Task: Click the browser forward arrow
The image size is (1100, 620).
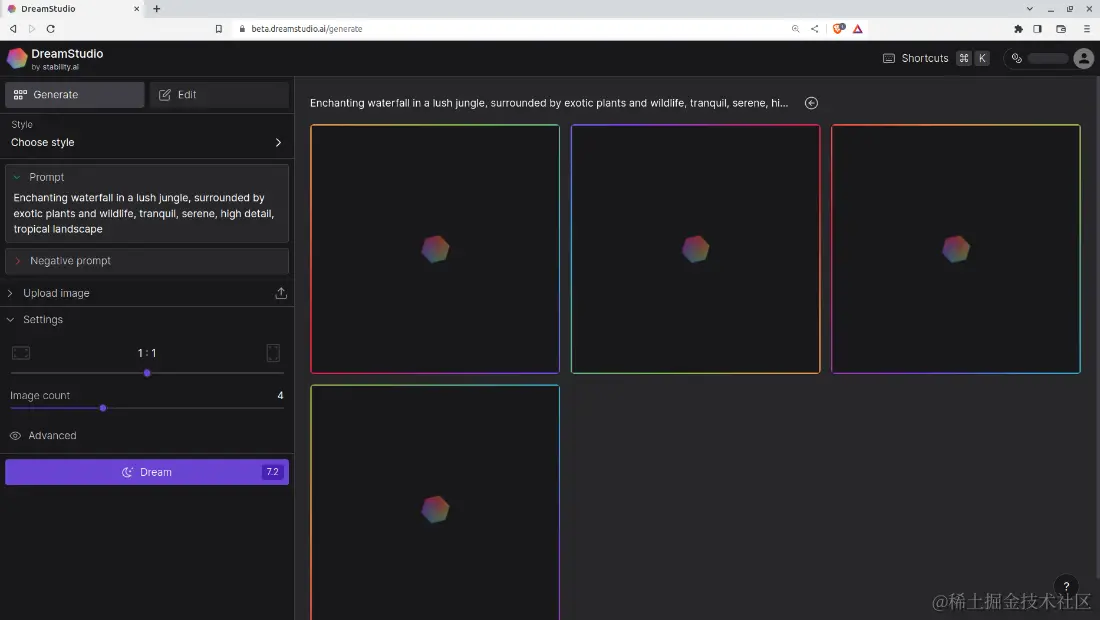Action: point(32,29)
